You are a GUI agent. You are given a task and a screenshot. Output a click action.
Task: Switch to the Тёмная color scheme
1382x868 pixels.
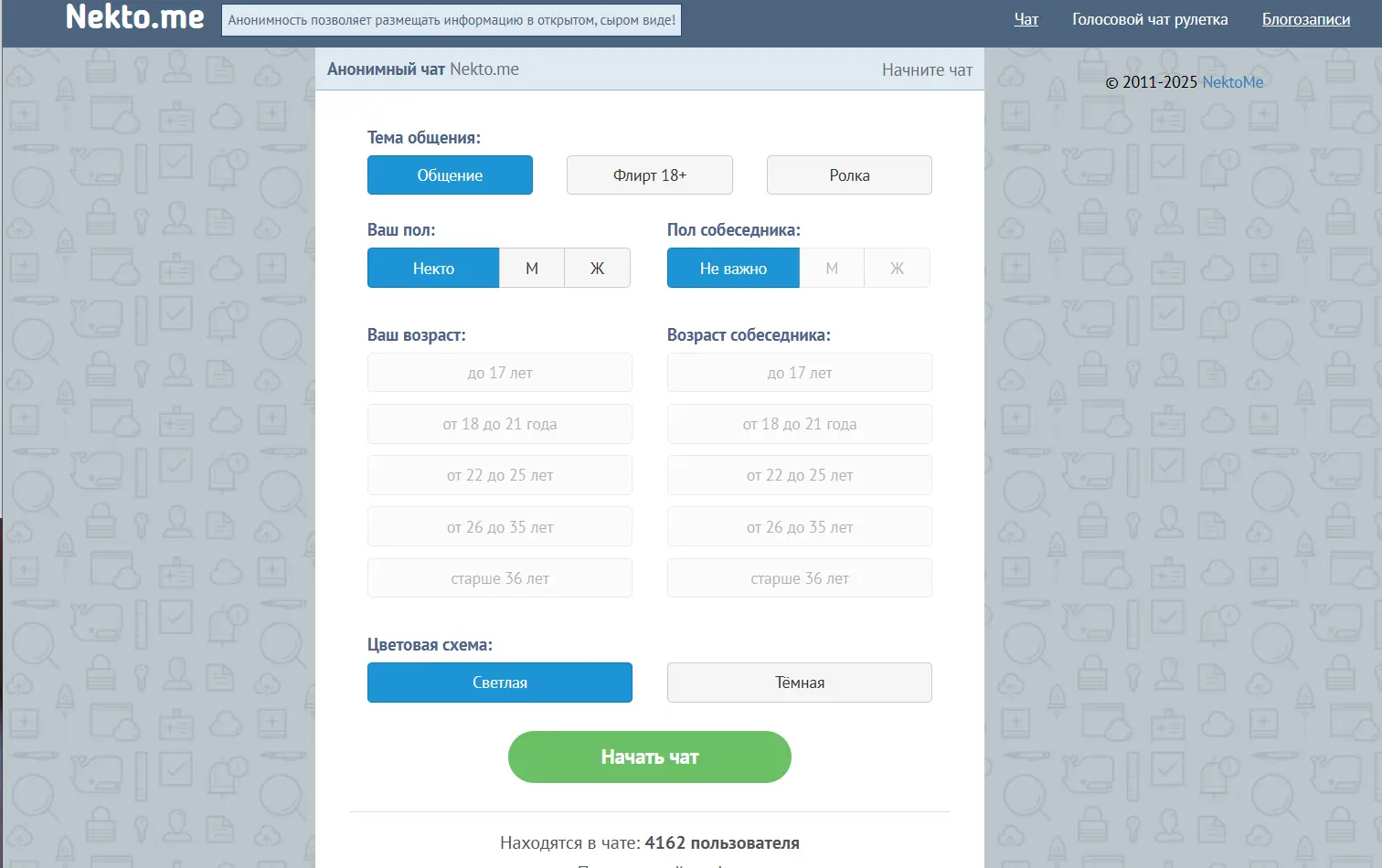[800, 683]
